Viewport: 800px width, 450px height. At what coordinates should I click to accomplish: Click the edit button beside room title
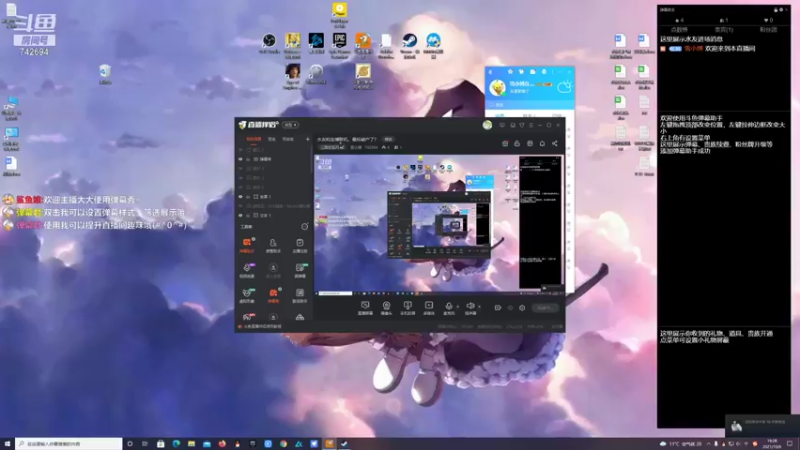[388, 139]
